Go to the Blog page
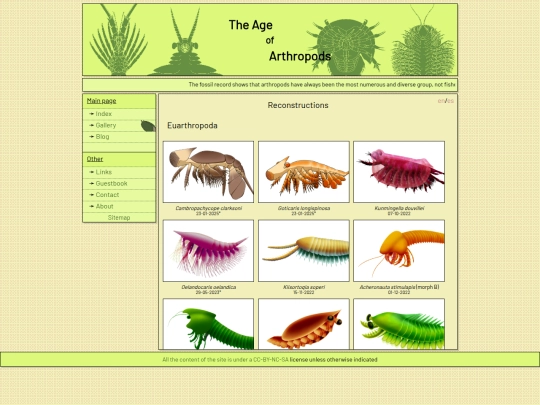 click(x=102, y=137)
